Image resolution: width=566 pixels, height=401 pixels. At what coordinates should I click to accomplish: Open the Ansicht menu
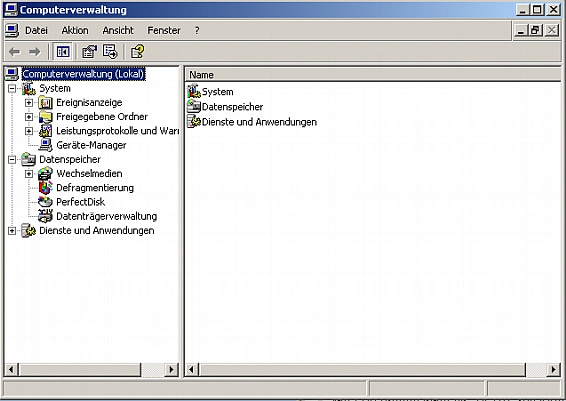[x=118, y=30]
